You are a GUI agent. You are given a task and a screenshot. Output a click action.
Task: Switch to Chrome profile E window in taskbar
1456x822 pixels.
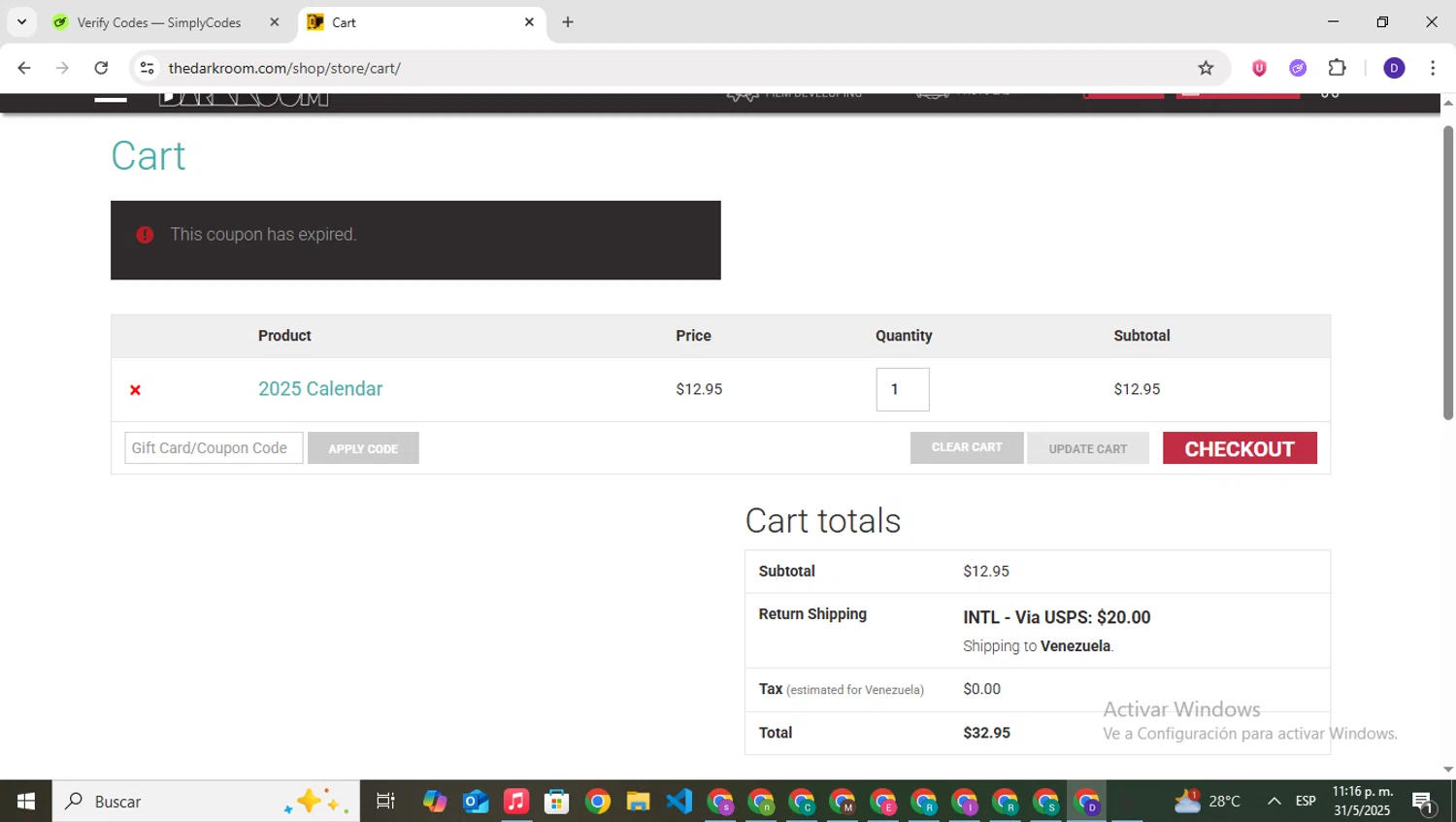point(883,803)
